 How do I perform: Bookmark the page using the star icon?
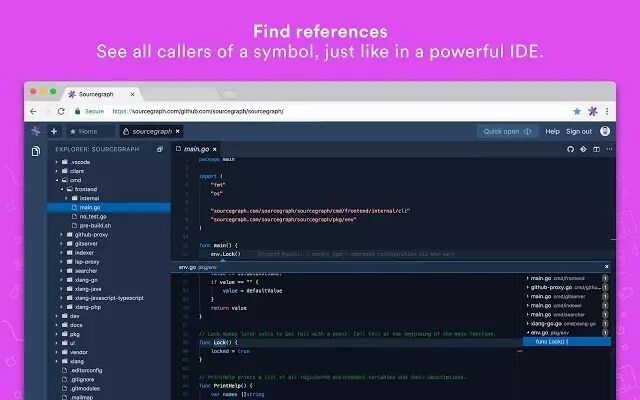(577, 111)
